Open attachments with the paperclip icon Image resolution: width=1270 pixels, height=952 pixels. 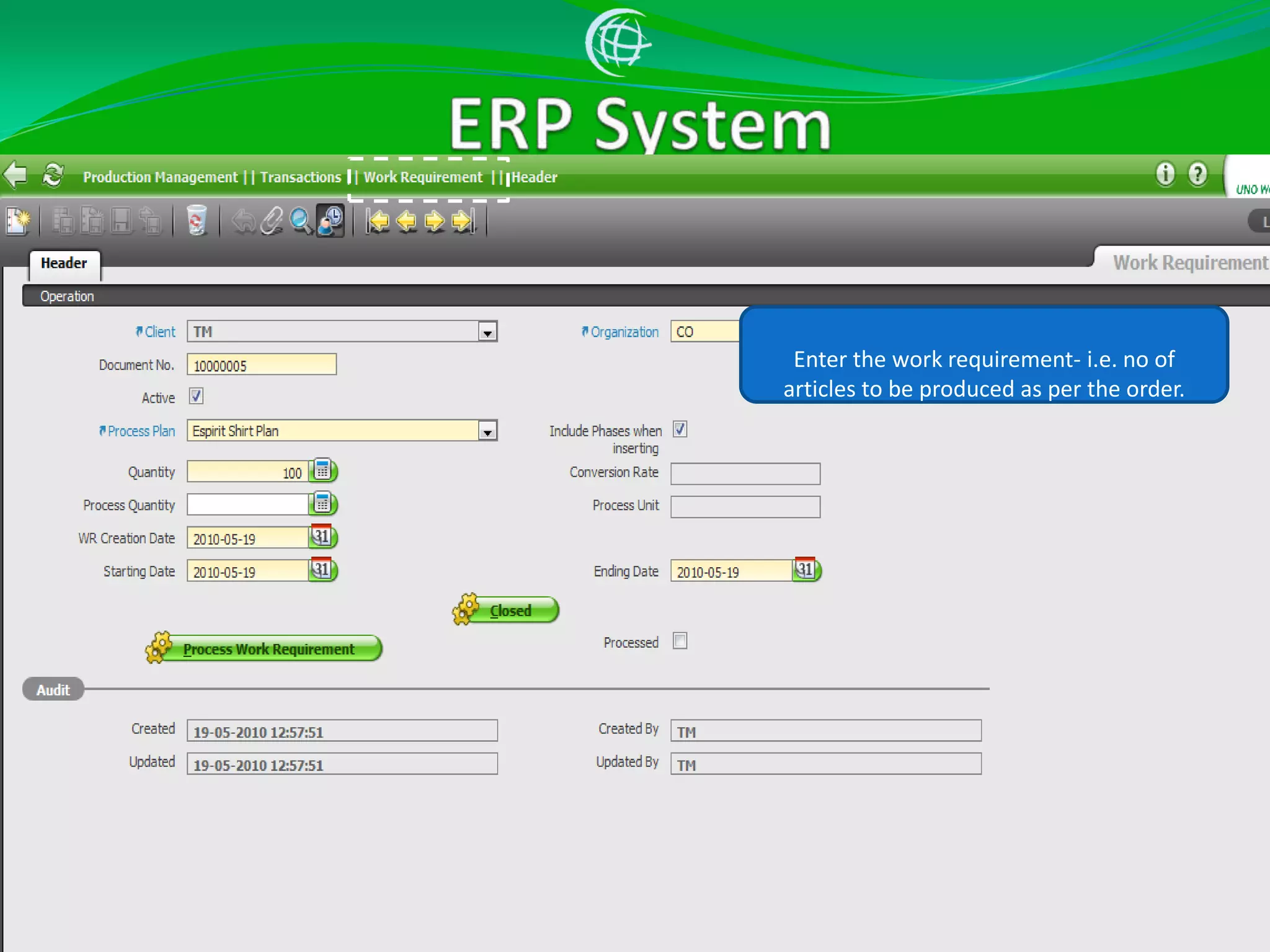click(272, 221)
